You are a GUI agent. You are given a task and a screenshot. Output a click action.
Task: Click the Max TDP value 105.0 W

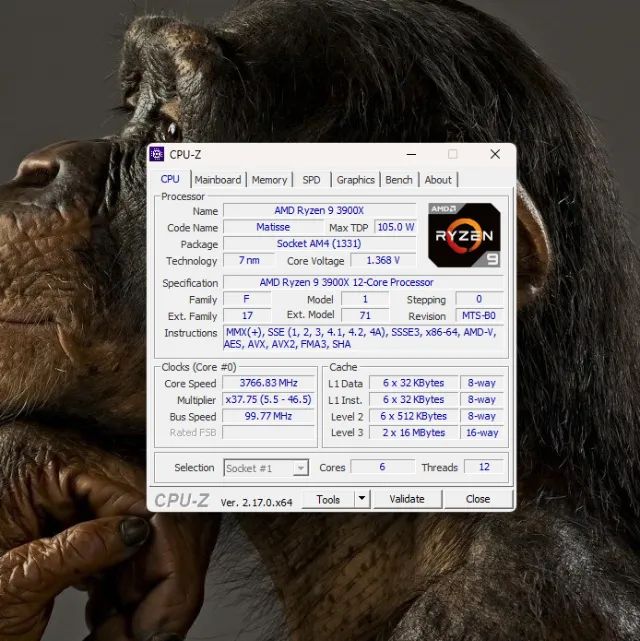pyautogui.click(x=396, y=227)
